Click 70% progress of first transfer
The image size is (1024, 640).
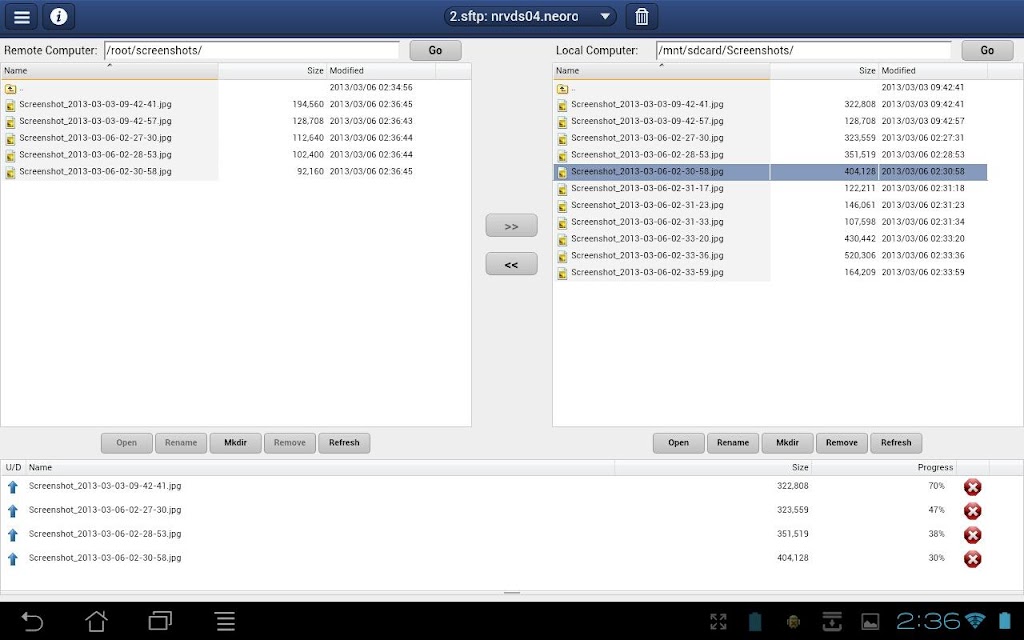(936, 486)
